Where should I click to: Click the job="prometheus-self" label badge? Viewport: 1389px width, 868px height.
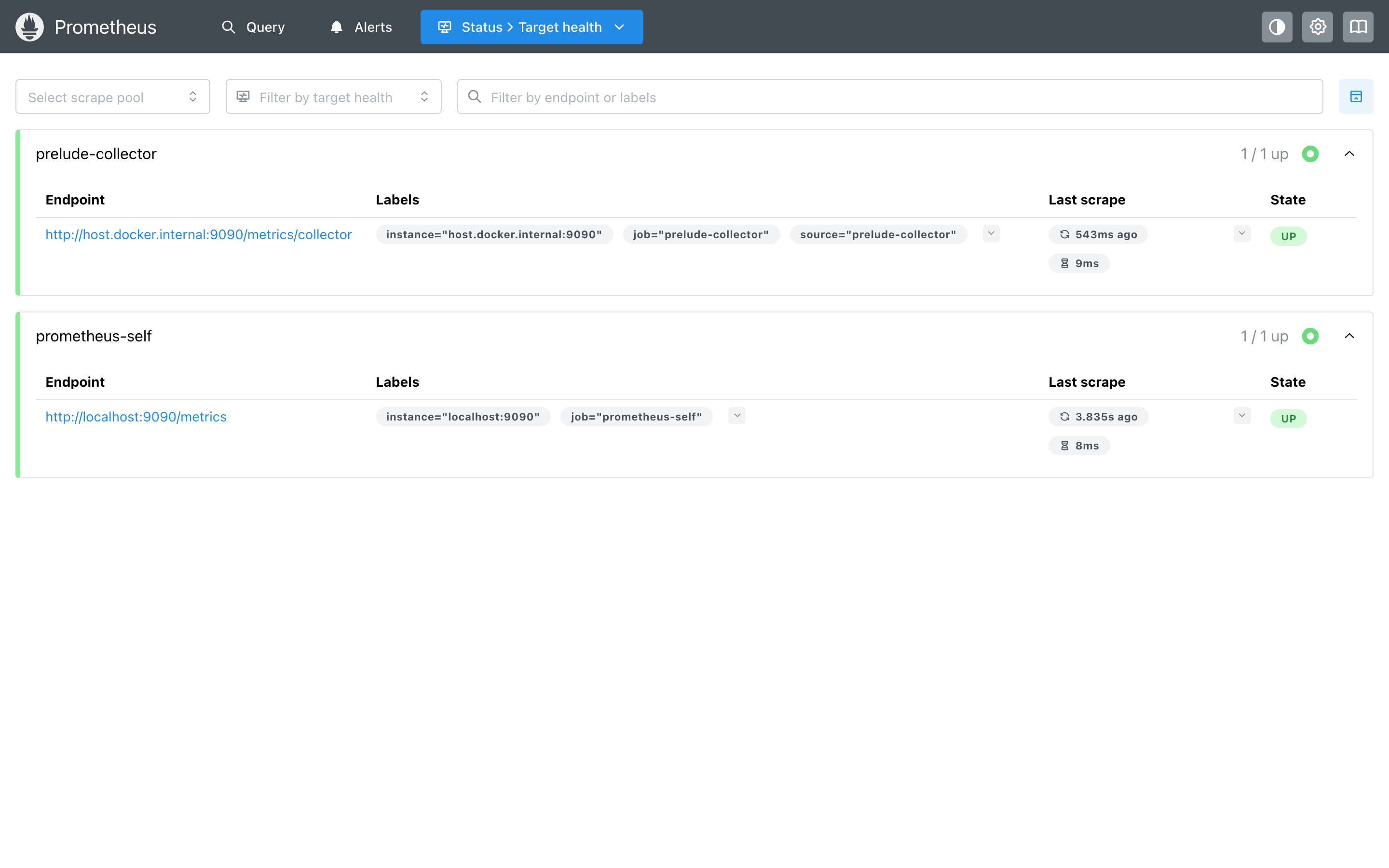click(637, 417)
